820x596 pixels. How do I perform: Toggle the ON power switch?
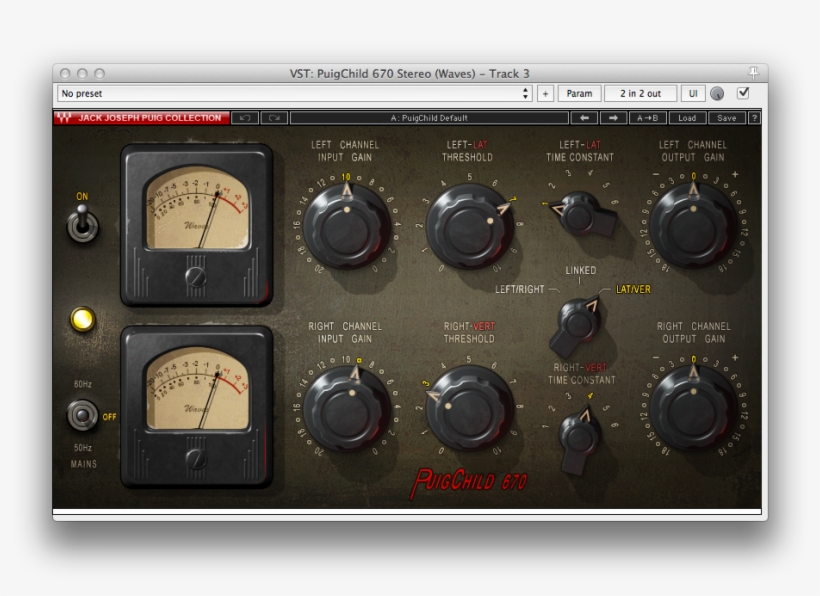click(81, 225)
